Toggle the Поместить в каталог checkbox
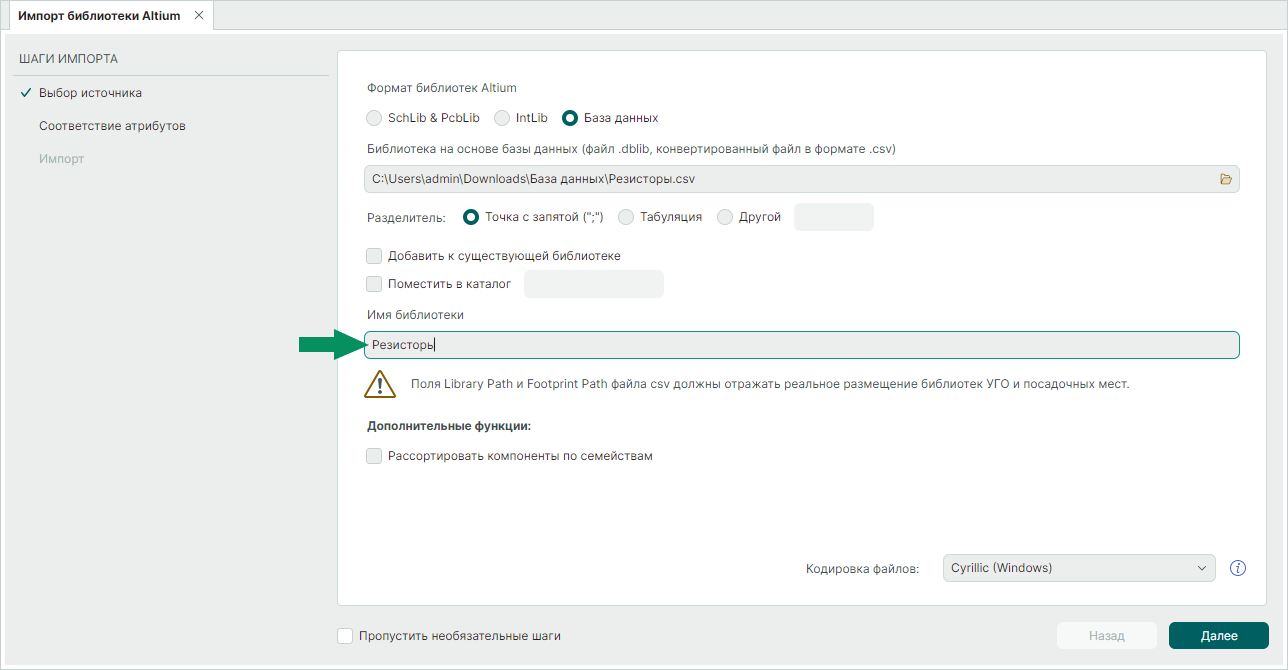Image resolution: width=1288 pixels, height=670 pixels. tap(375, 284)
